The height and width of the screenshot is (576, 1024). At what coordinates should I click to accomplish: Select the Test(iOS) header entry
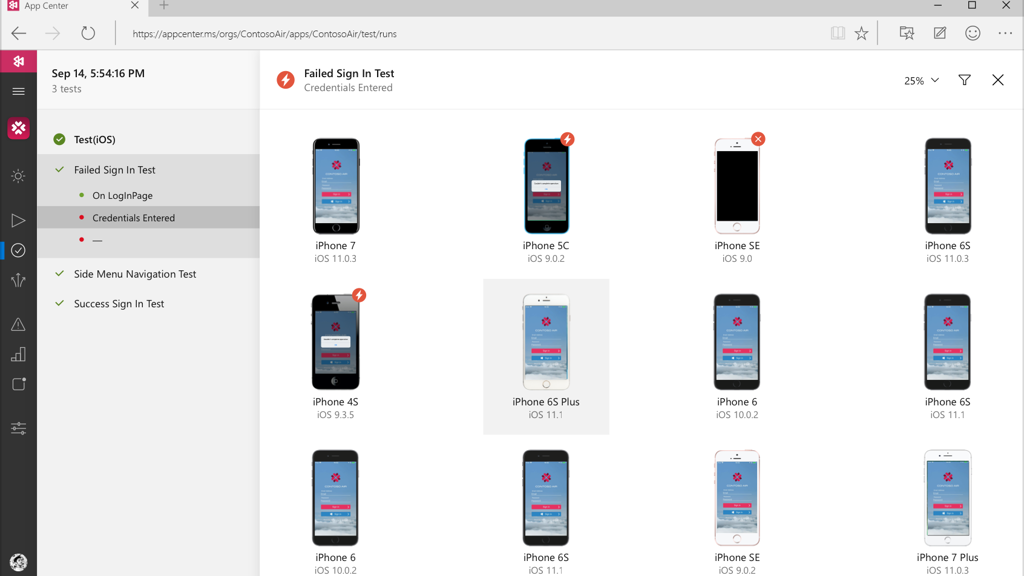94,140
